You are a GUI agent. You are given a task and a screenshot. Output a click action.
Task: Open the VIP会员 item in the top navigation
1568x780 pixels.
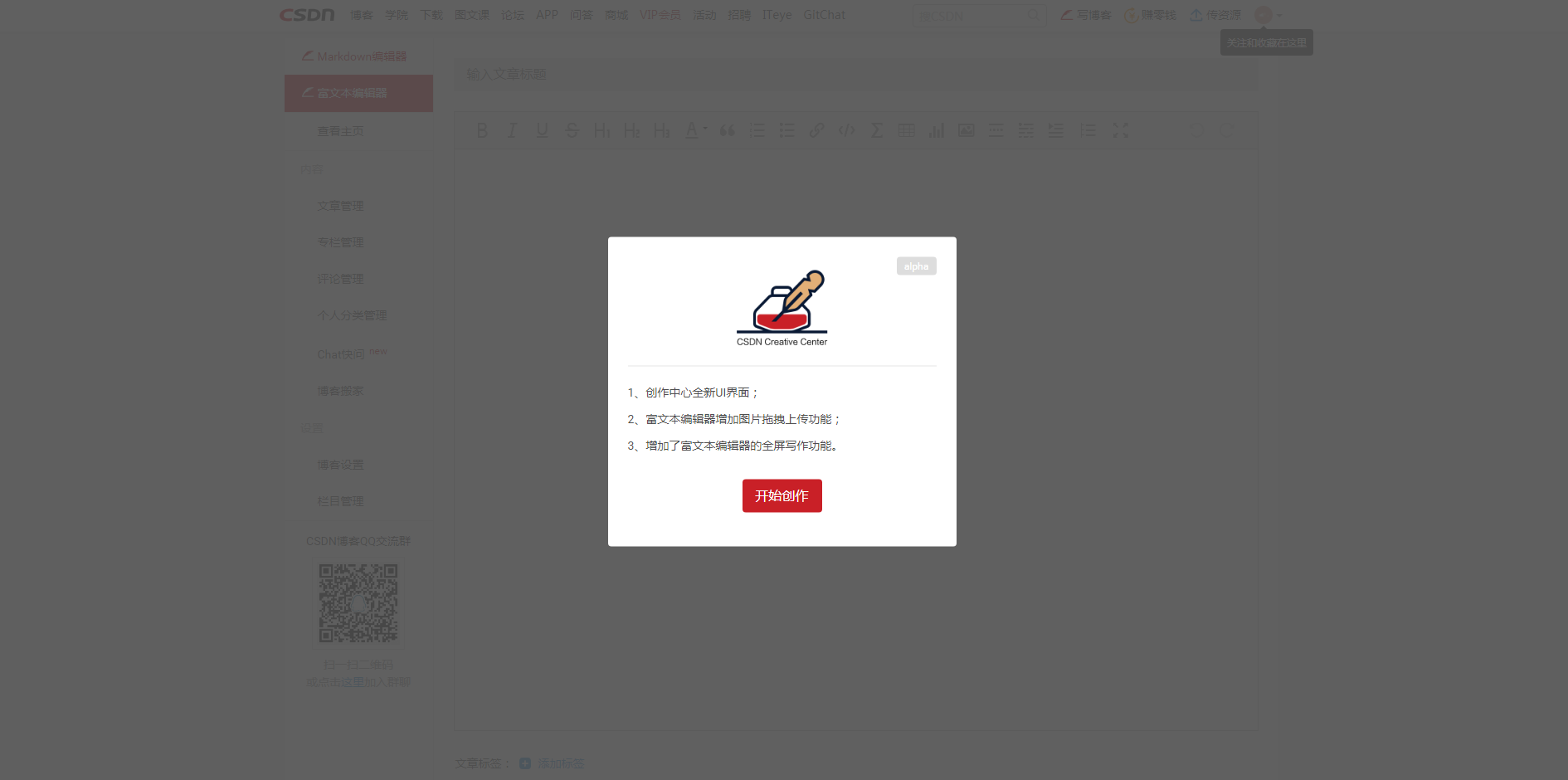pos(660,15)
